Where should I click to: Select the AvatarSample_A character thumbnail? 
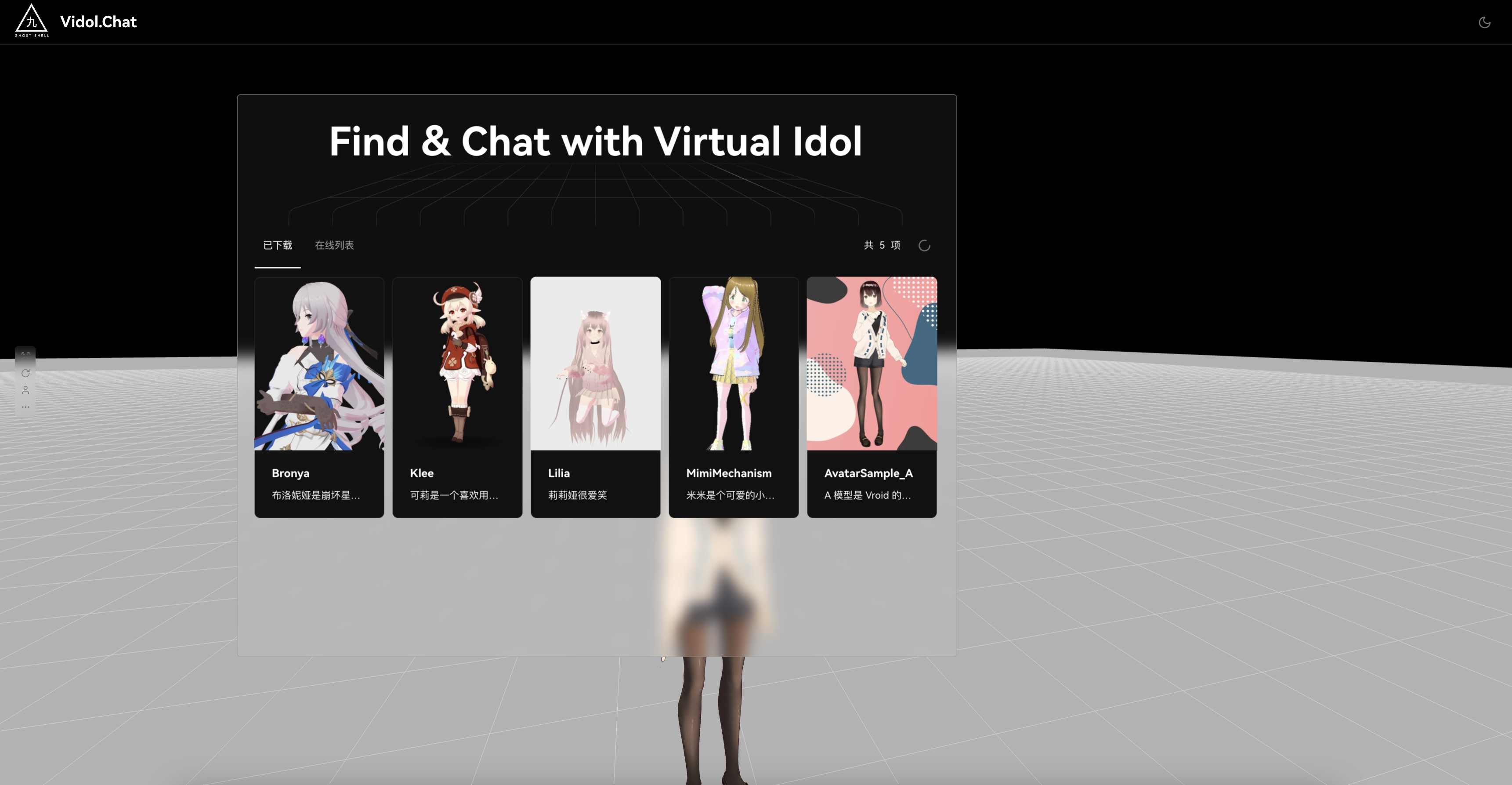pos(872,363)
